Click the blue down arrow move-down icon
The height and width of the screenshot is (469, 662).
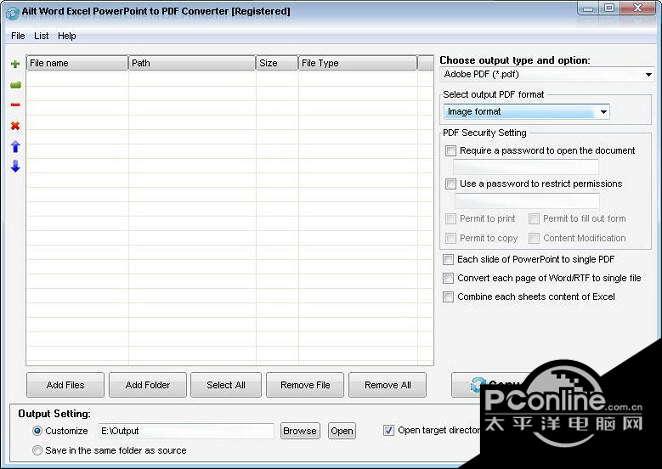15,166
